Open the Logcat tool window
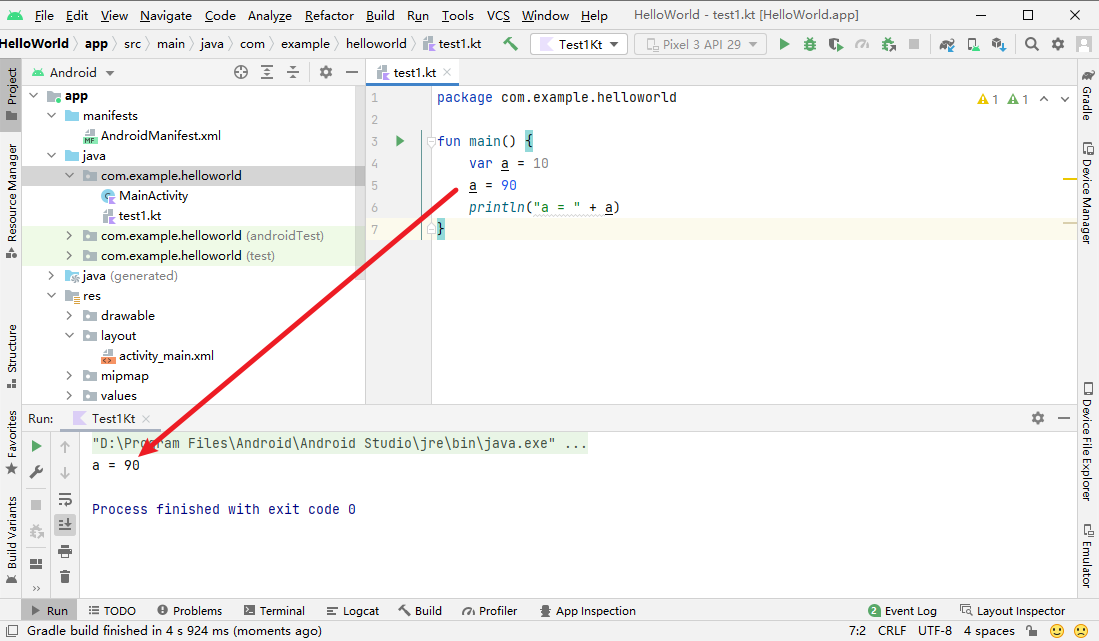1099x641 pixels. click(x=353, y=611)
